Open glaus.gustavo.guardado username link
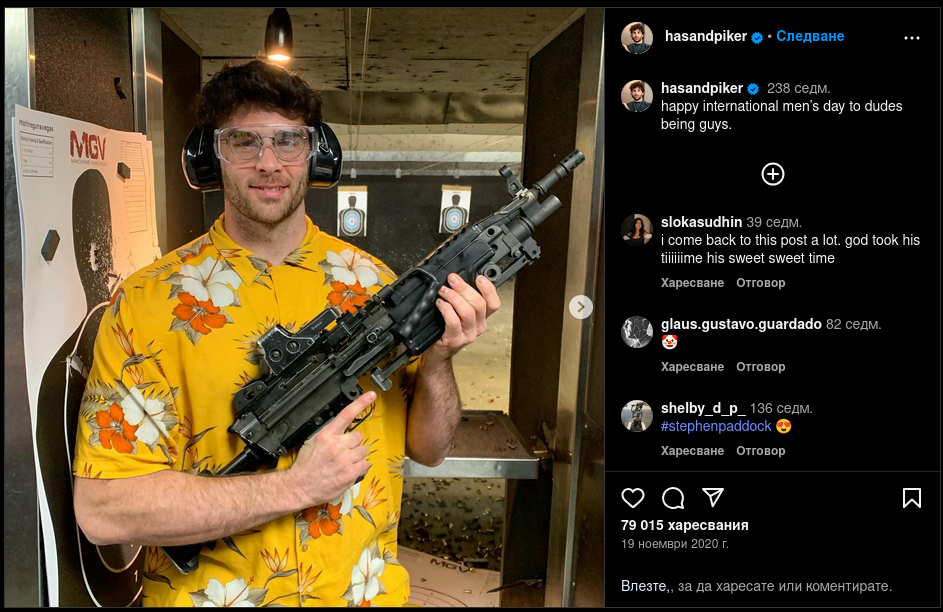The image size is (943, 612). [741, 324]
